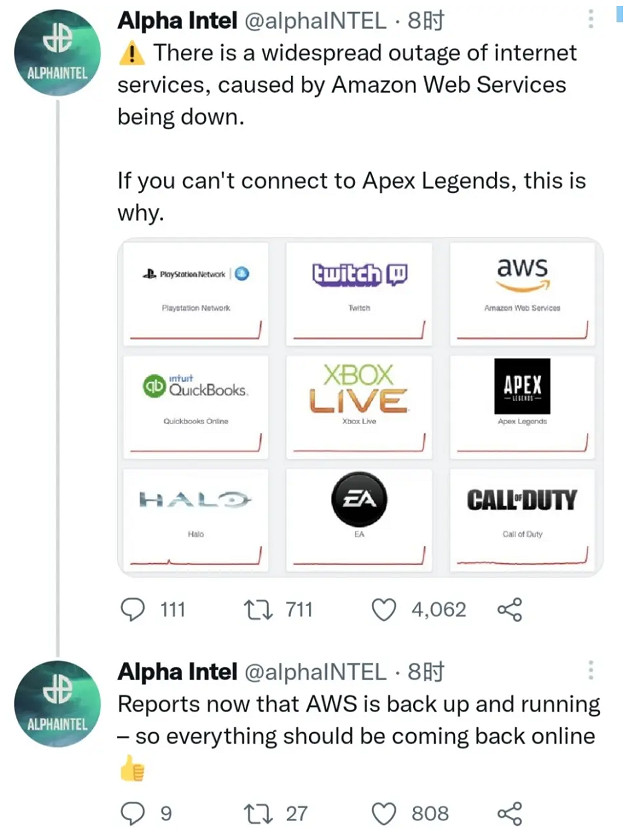Select the PlayStation Network outage tile
Screen dimensions: 633x836
tap(195, 292)
